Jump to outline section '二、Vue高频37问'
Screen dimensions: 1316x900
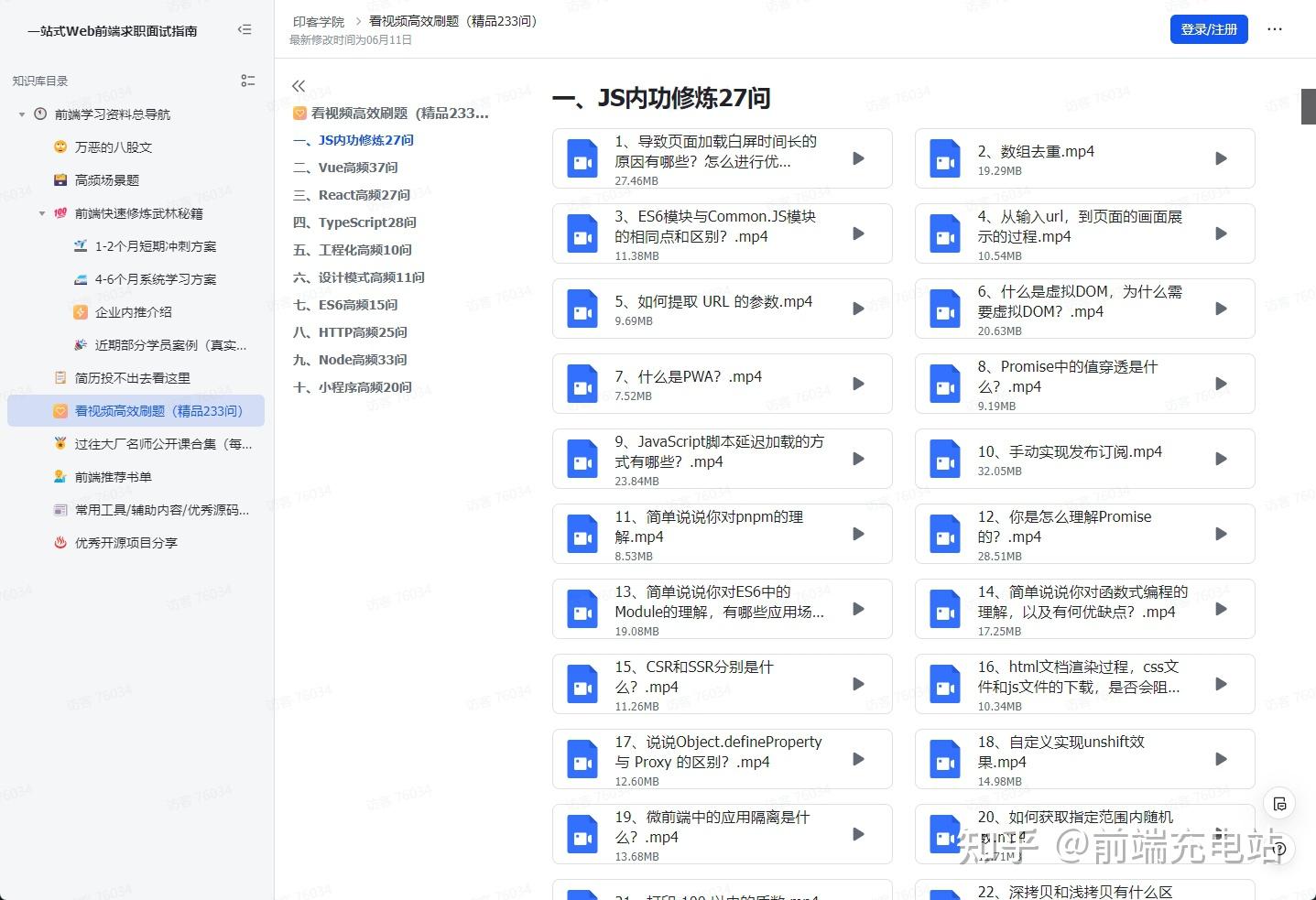pos(345,168)
